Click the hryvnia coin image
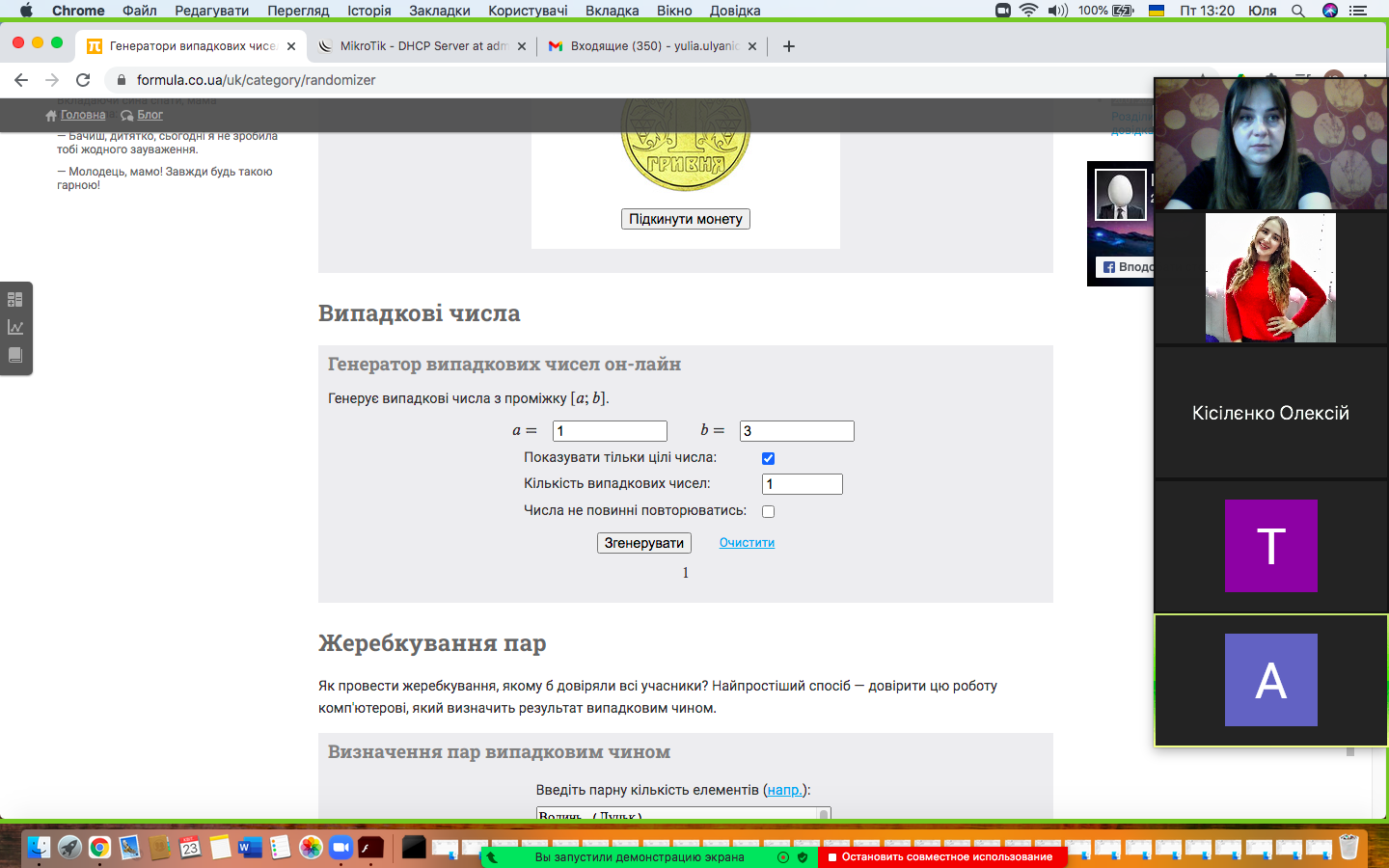Screen dimensions: 1389x868 coord(686,144)
